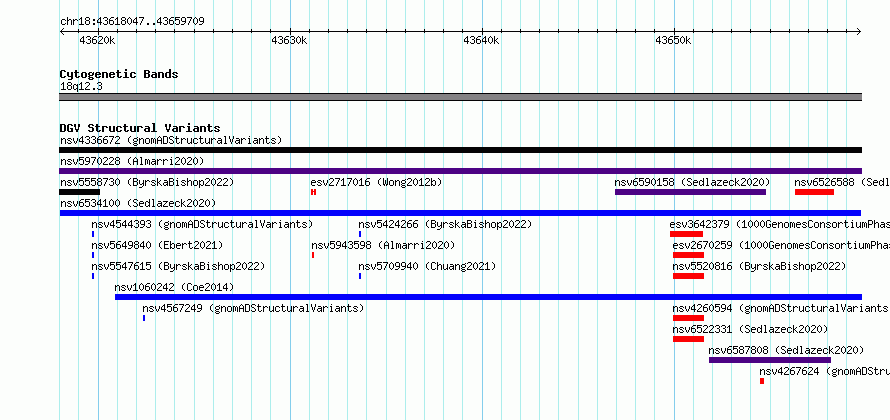Image resolution: width=890 pixels, height=420 pixels.
Task: Open variant nsv5943598 (Almarri2020)
Action: click(383, 245)
